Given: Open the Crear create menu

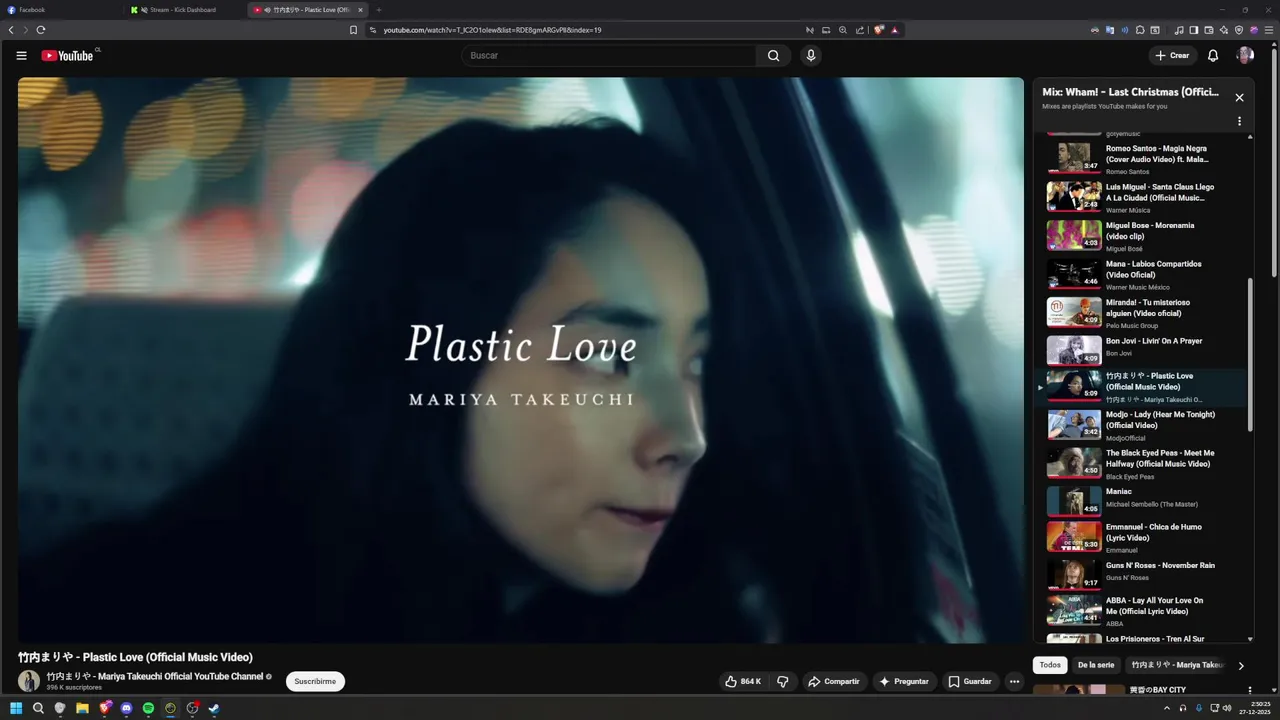Looking at the screenshot, I should (x=1172, y=56).
